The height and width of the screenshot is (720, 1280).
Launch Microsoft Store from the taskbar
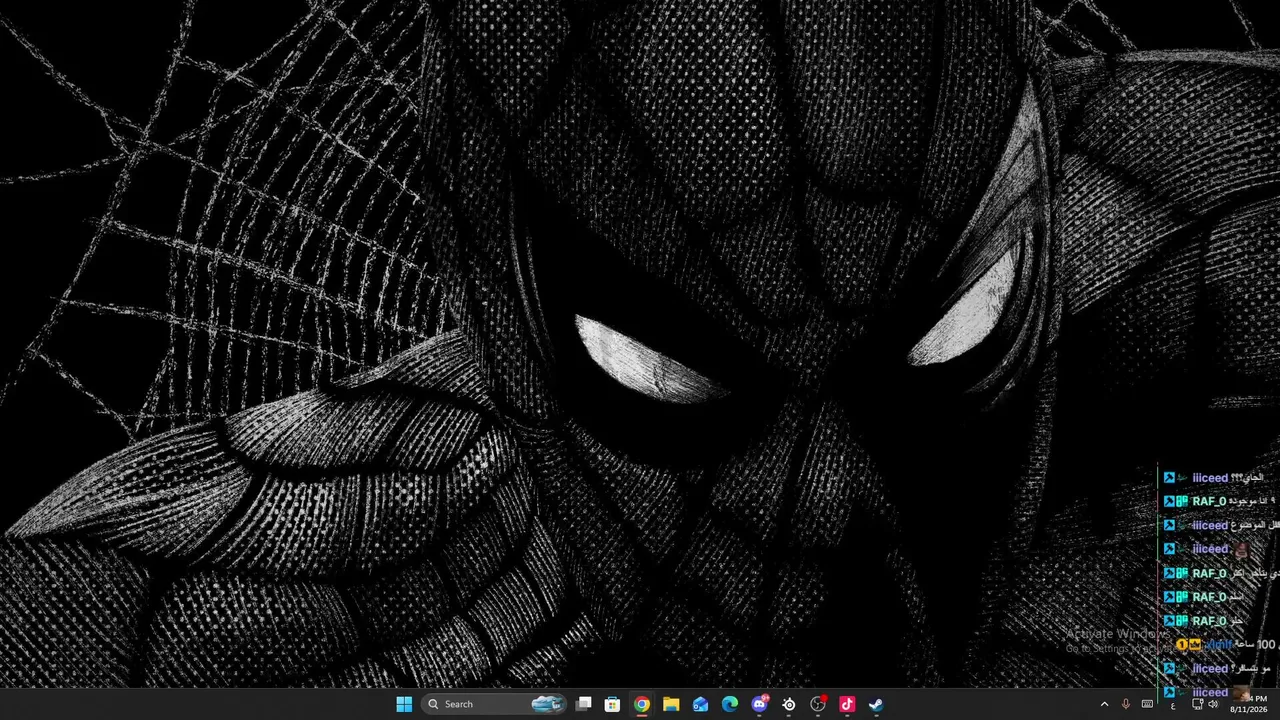click(x=612, y=704)
